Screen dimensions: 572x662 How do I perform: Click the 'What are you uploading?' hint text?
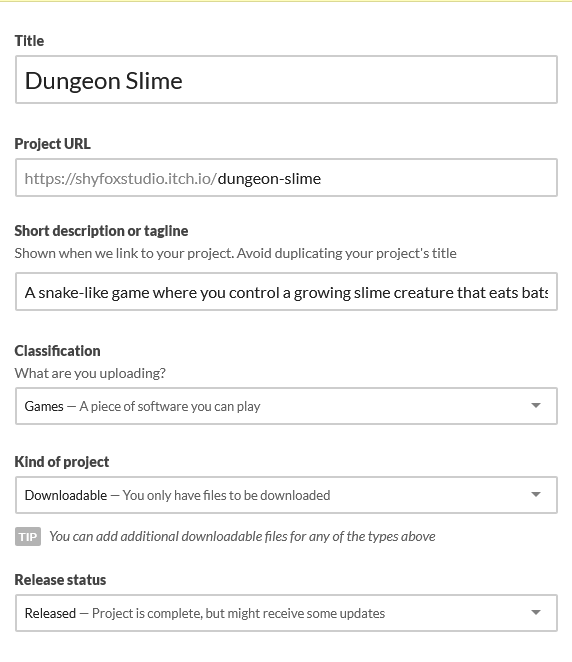90,373
